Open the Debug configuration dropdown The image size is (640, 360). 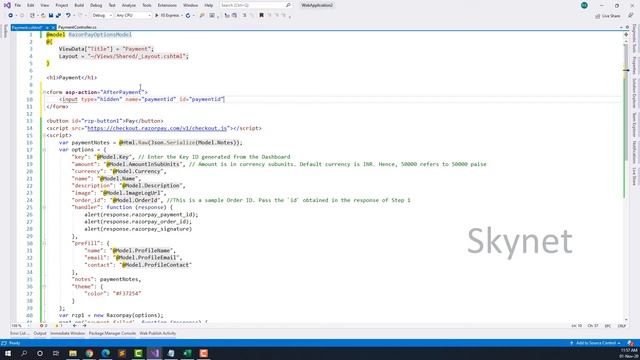102,16
